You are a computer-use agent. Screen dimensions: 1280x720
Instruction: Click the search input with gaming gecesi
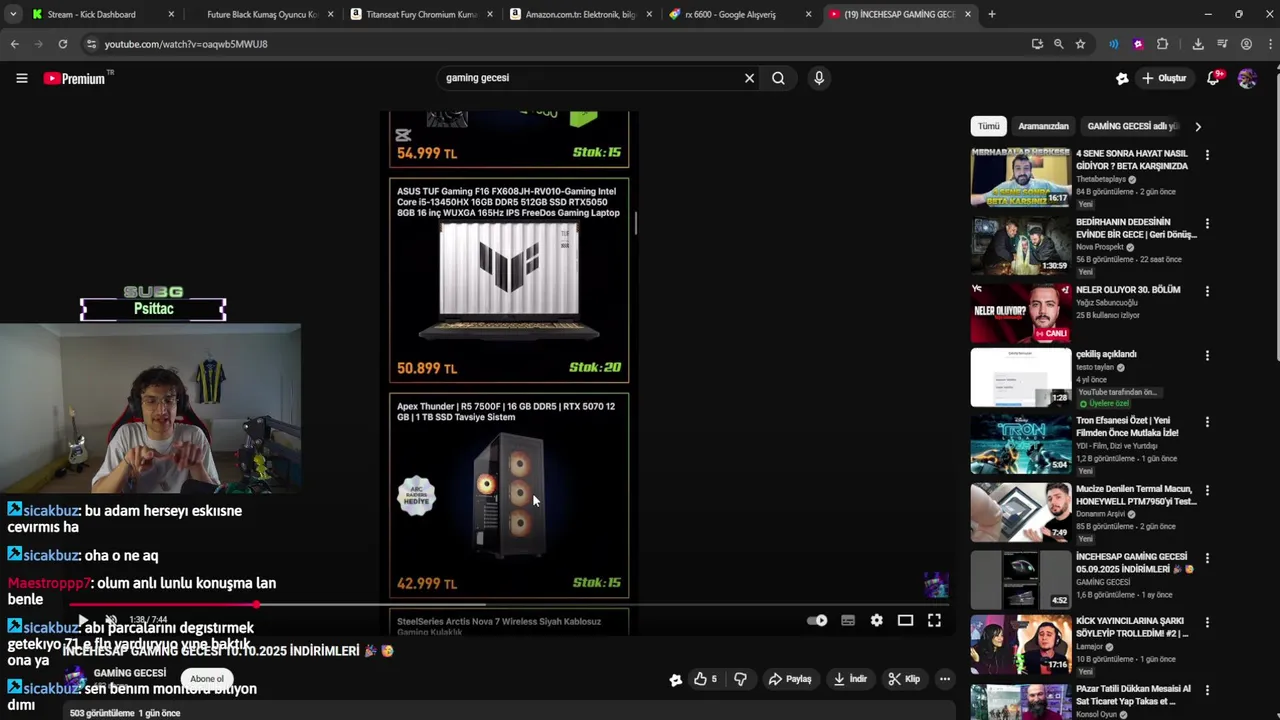pos(590,78)
